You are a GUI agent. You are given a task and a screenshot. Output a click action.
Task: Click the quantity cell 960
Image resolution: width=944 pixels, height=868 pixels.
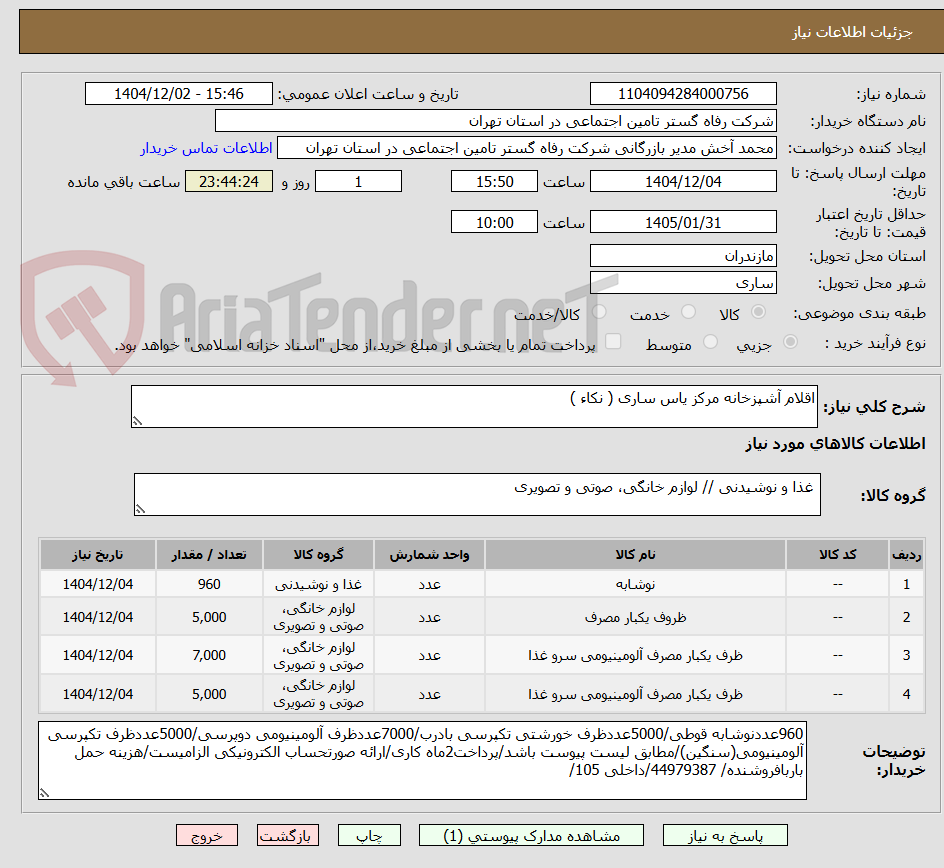tap(209, 584)
